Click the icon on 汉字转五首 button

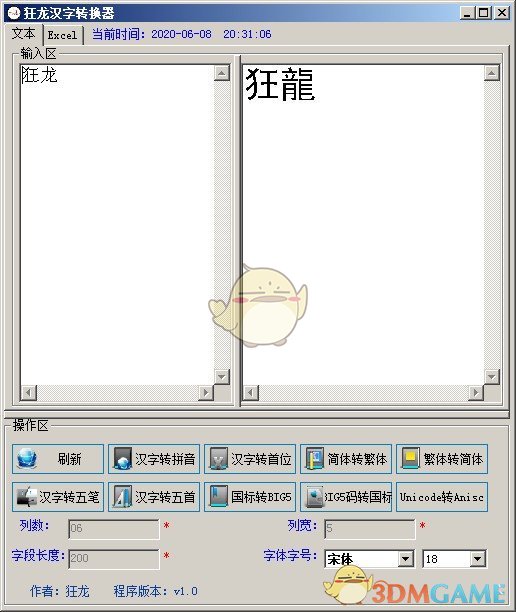(122, 497)
